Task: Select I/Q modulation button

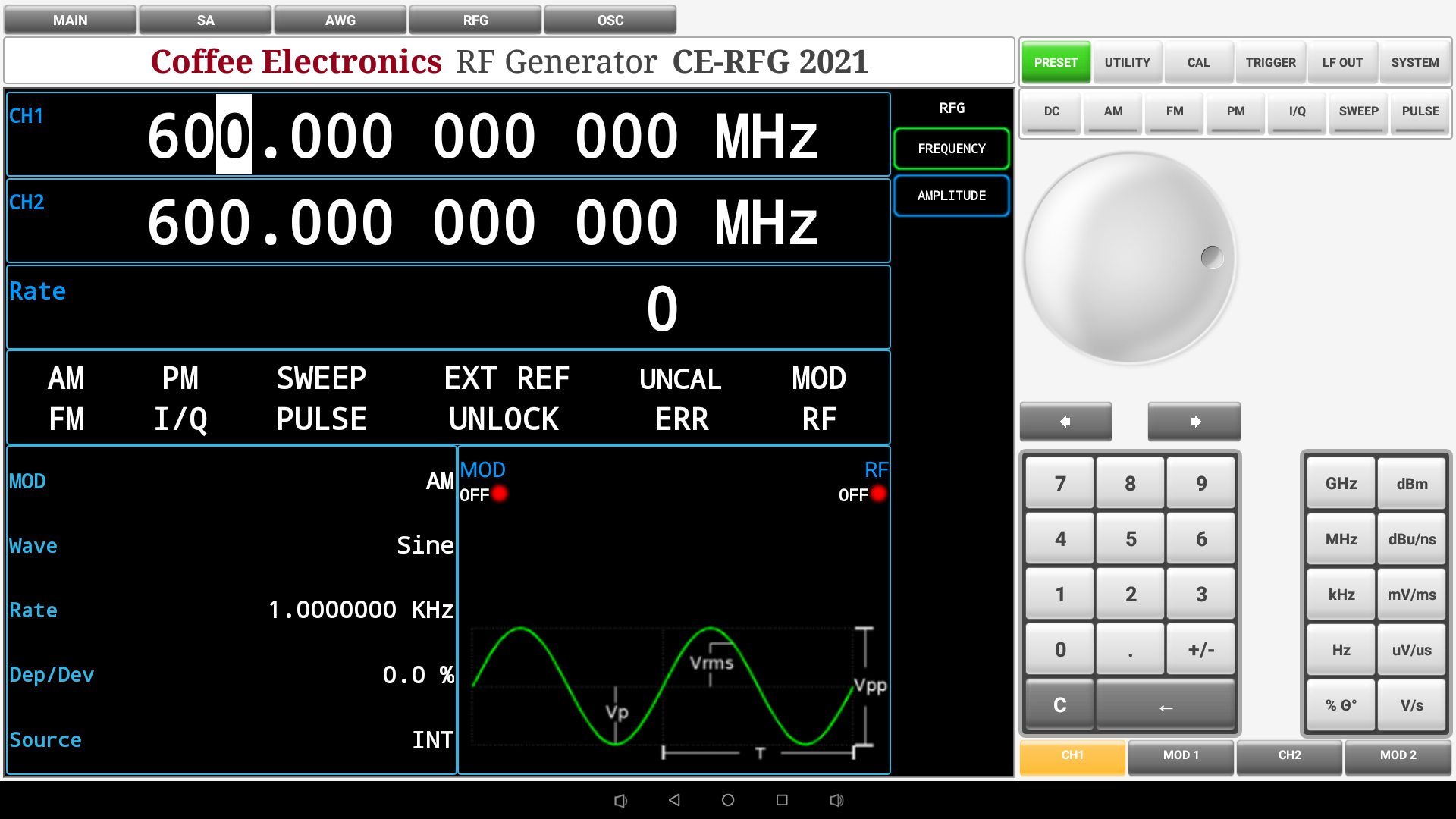Action: tap(1298, 112)
